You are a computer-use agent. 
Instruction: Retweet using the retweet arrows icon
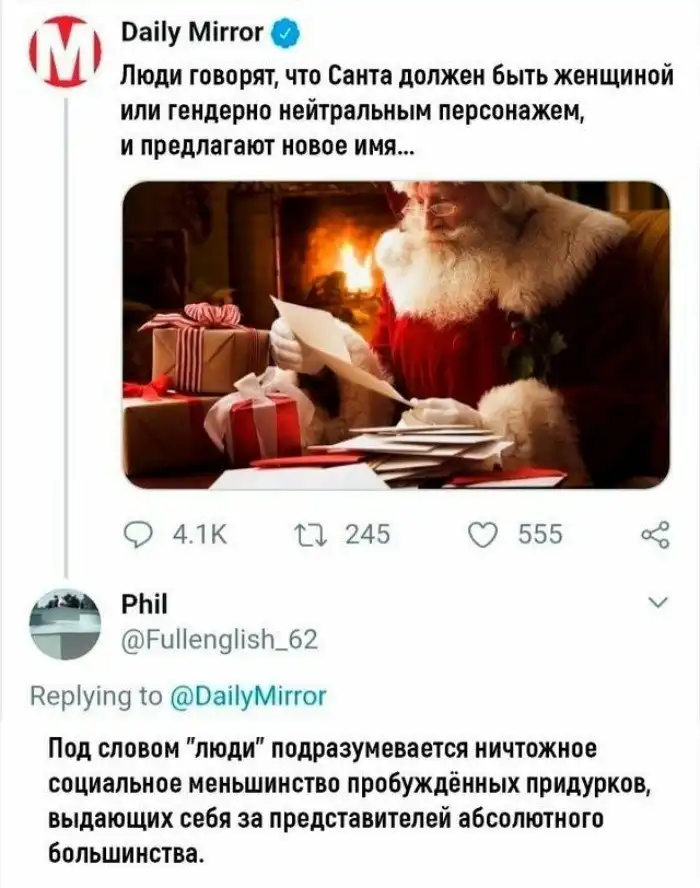point(309,534)
